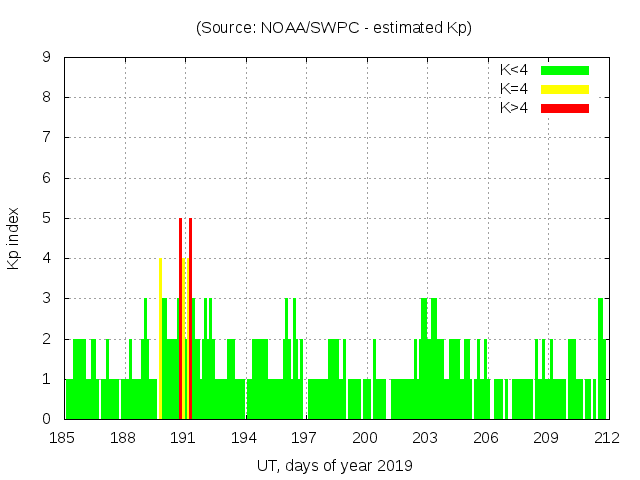Click the x-axis tick label 209
The width and height of the screenshot is (640, 480).
pyautogui.click(x=546, y=437)
